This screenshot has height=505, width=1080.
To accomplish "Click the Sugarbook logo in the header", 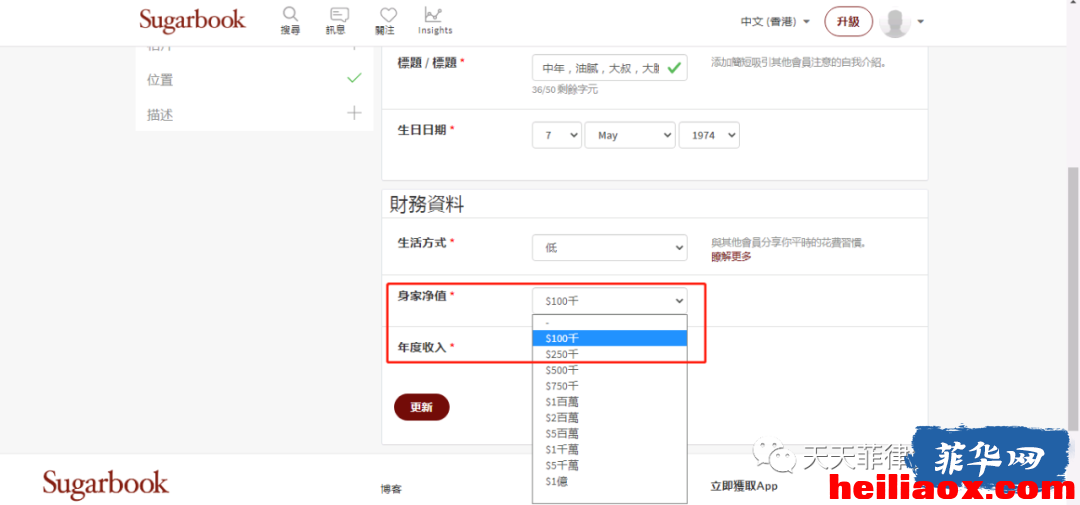I will tap(192, 19).
